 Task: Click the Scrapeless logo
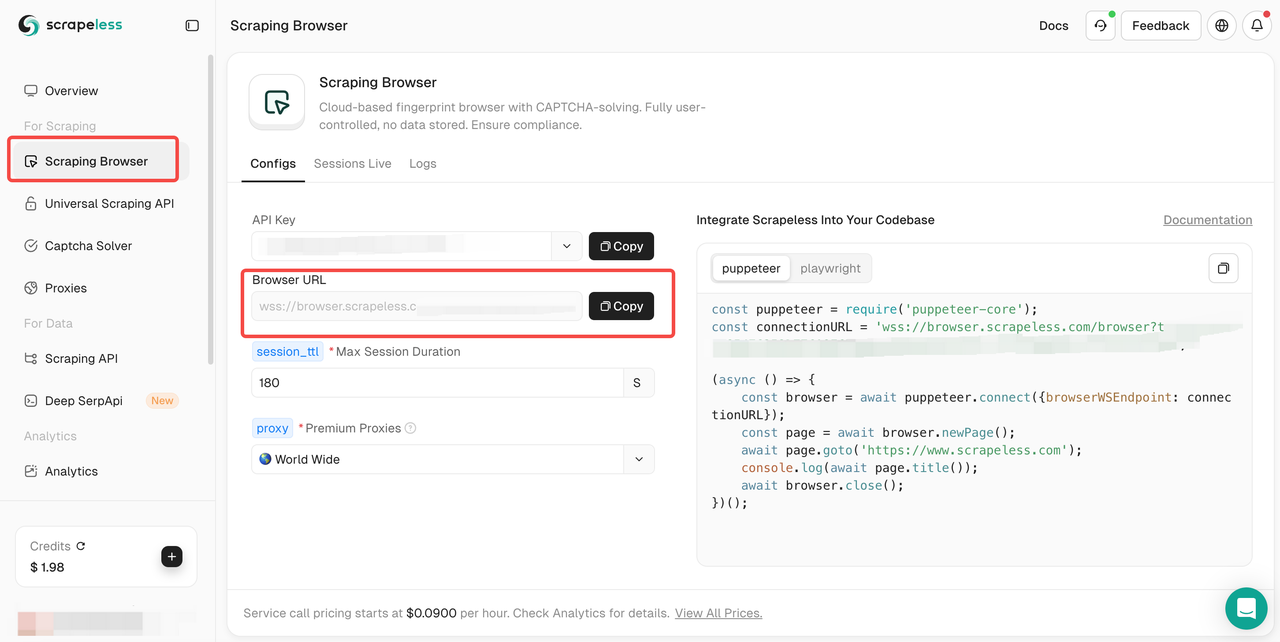70,25
